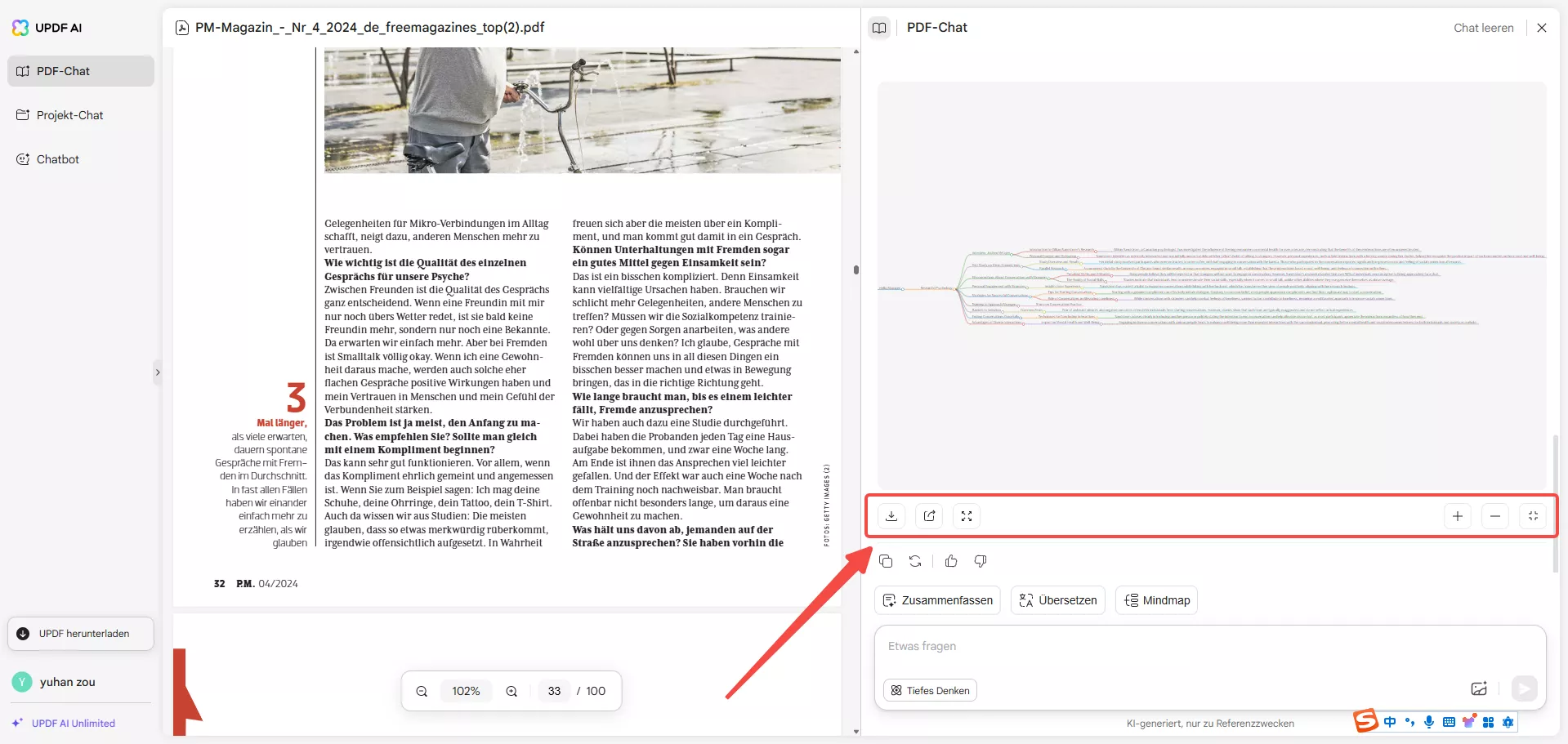Screen dimensions: 1568x744
Task: Regenerate the chat response
Action: [915, 561]
